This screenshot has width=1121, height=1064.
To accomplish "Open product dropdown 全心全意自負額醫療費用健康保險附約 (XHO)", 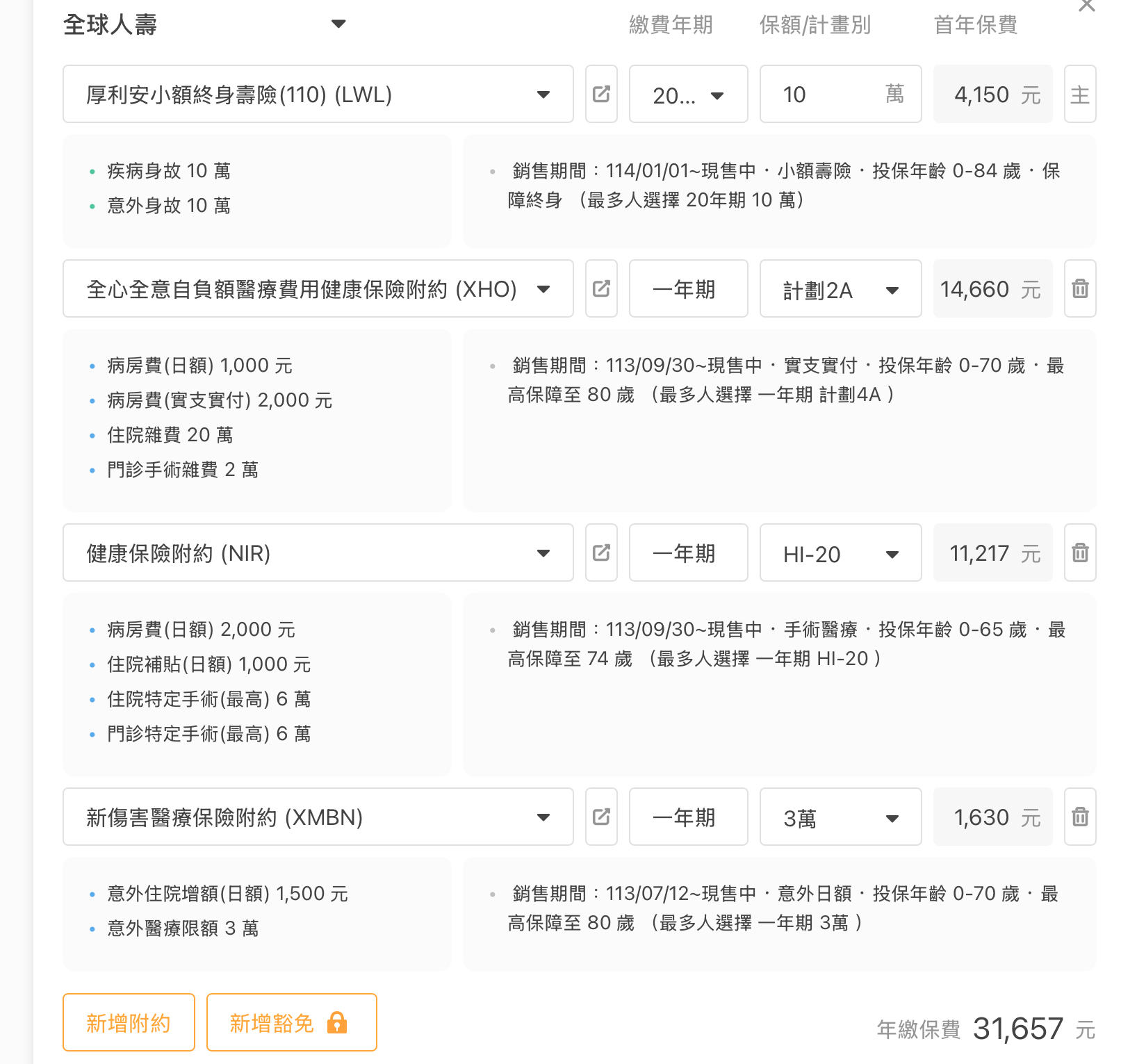I will pyautogui.click(x=318, y=288).
